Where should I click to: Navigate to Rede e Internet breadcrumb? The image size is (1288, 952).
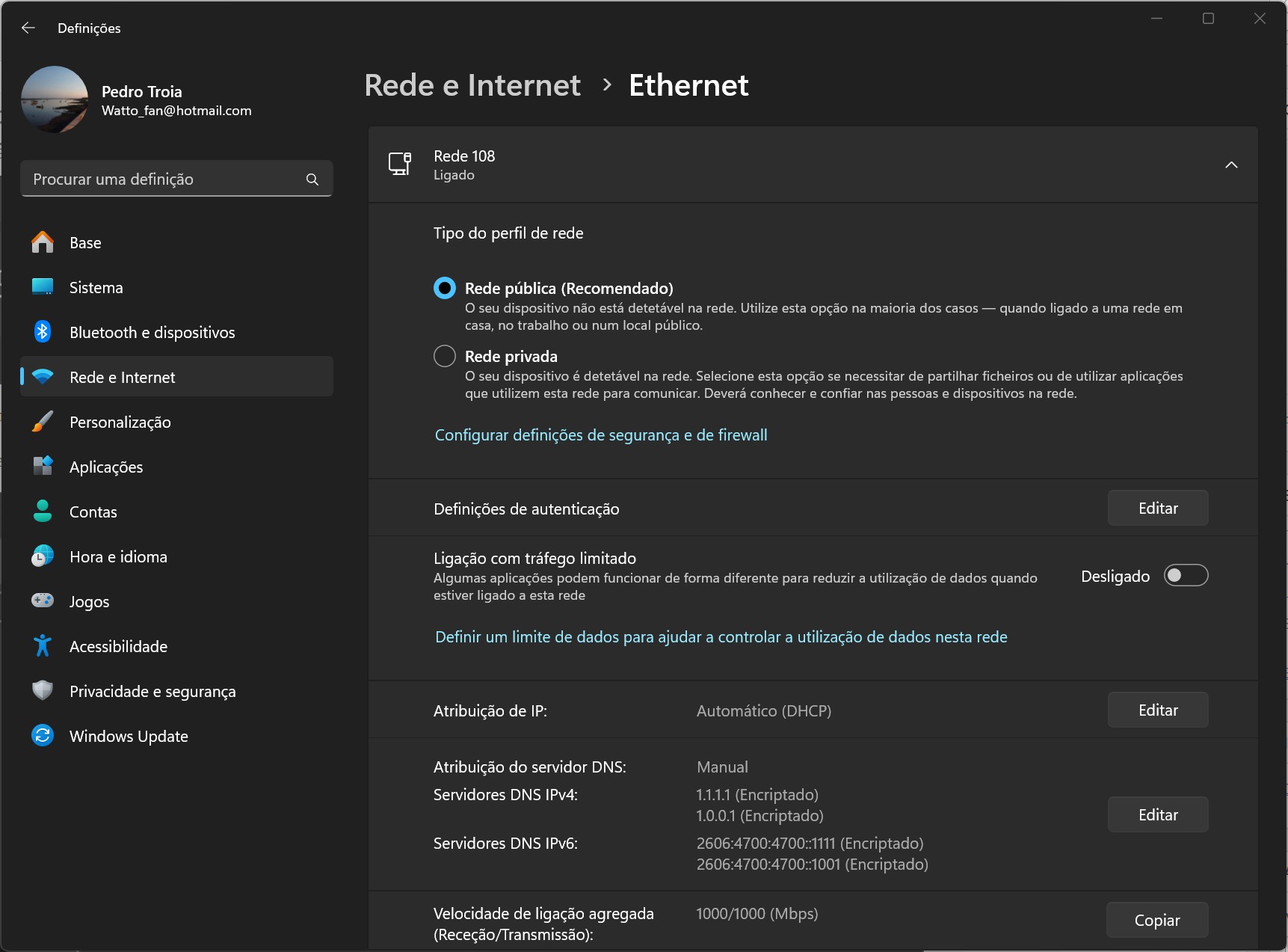472,85
